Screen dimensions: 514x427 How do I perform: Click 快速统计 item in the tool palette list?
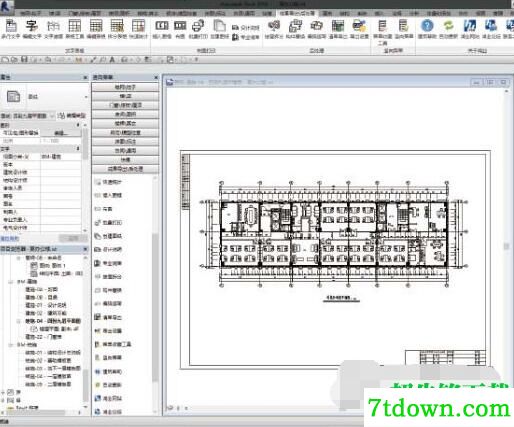tap(108, 182)
